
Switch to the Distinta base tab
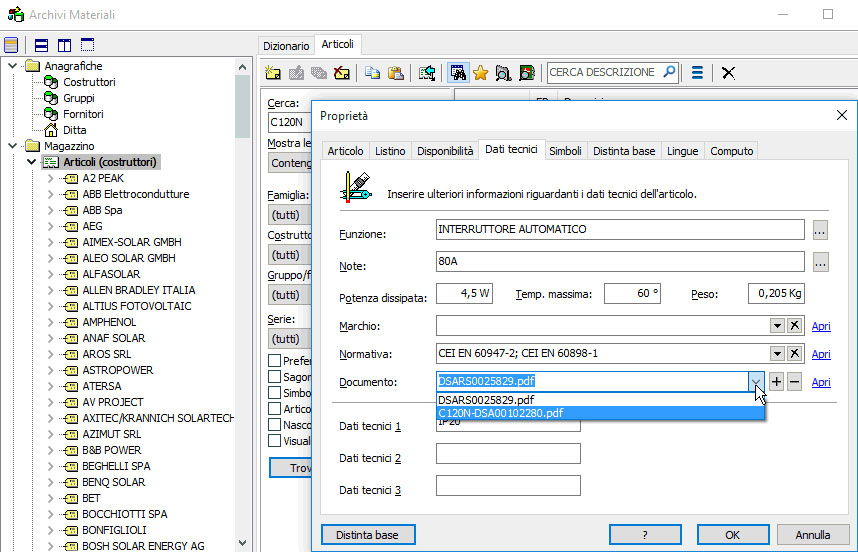(x=624, y=151)
